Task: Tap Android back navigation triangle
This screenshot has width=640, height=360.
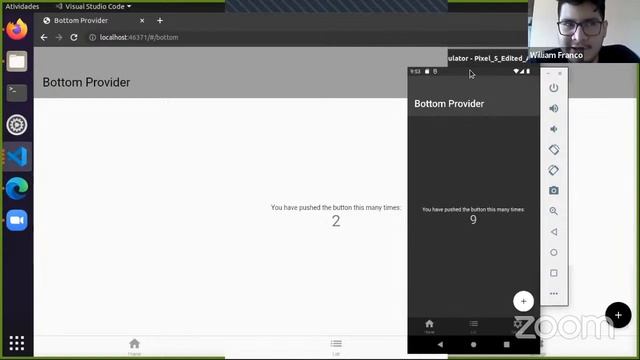Action: (x=440, y=344)
